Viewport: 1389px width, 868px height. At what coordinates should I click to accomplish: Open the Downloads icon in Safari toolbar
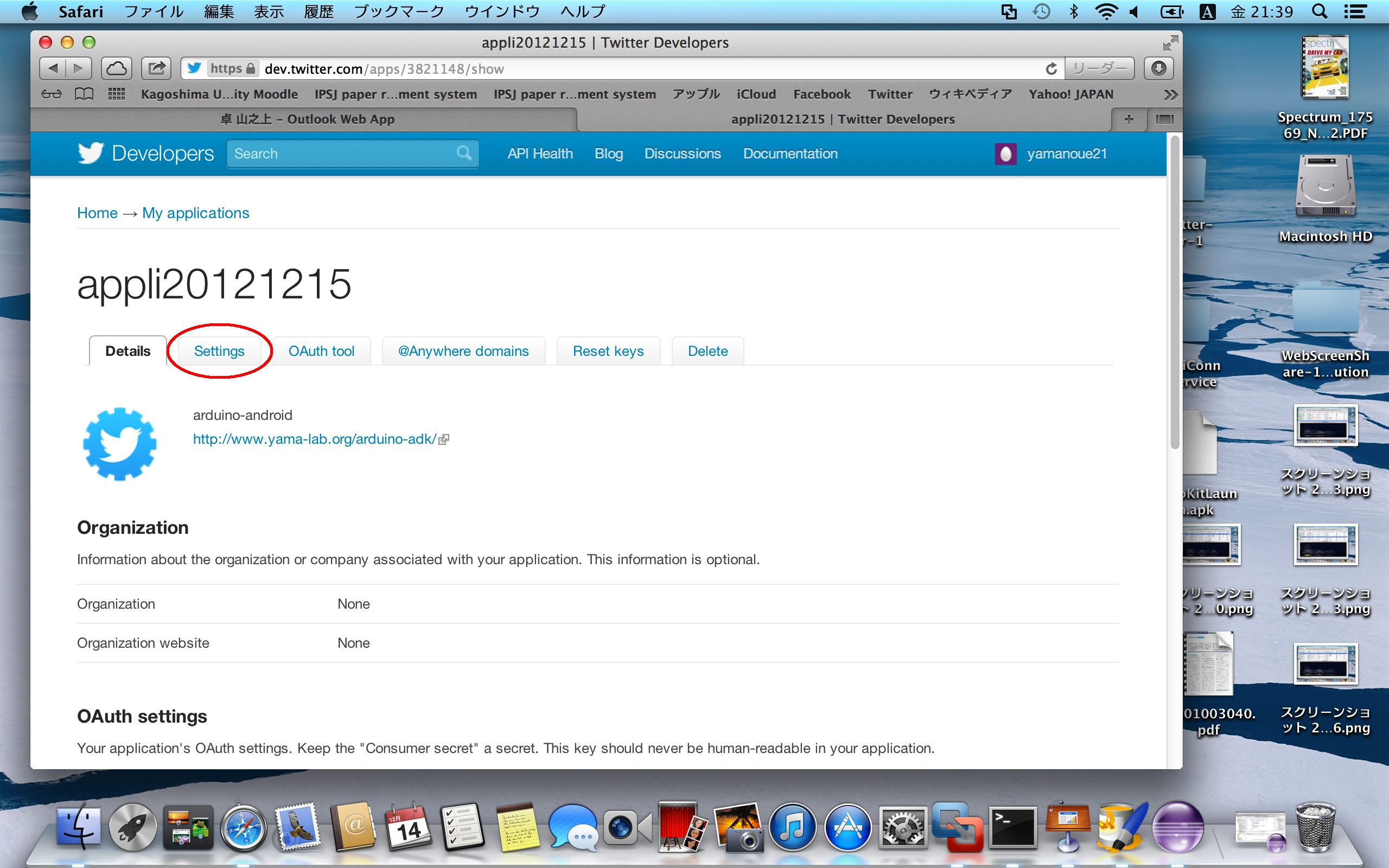point(1158,69)
